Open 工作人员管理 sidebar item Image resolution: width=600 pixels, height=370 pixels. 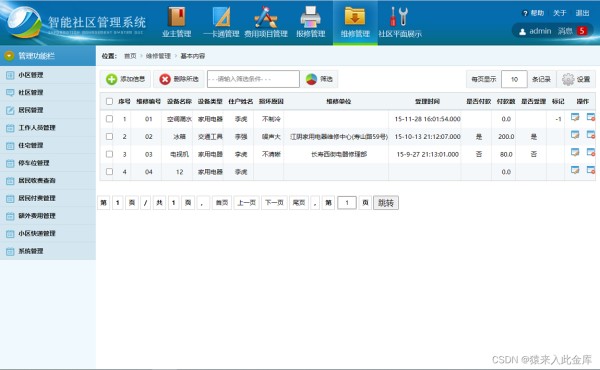48,128
